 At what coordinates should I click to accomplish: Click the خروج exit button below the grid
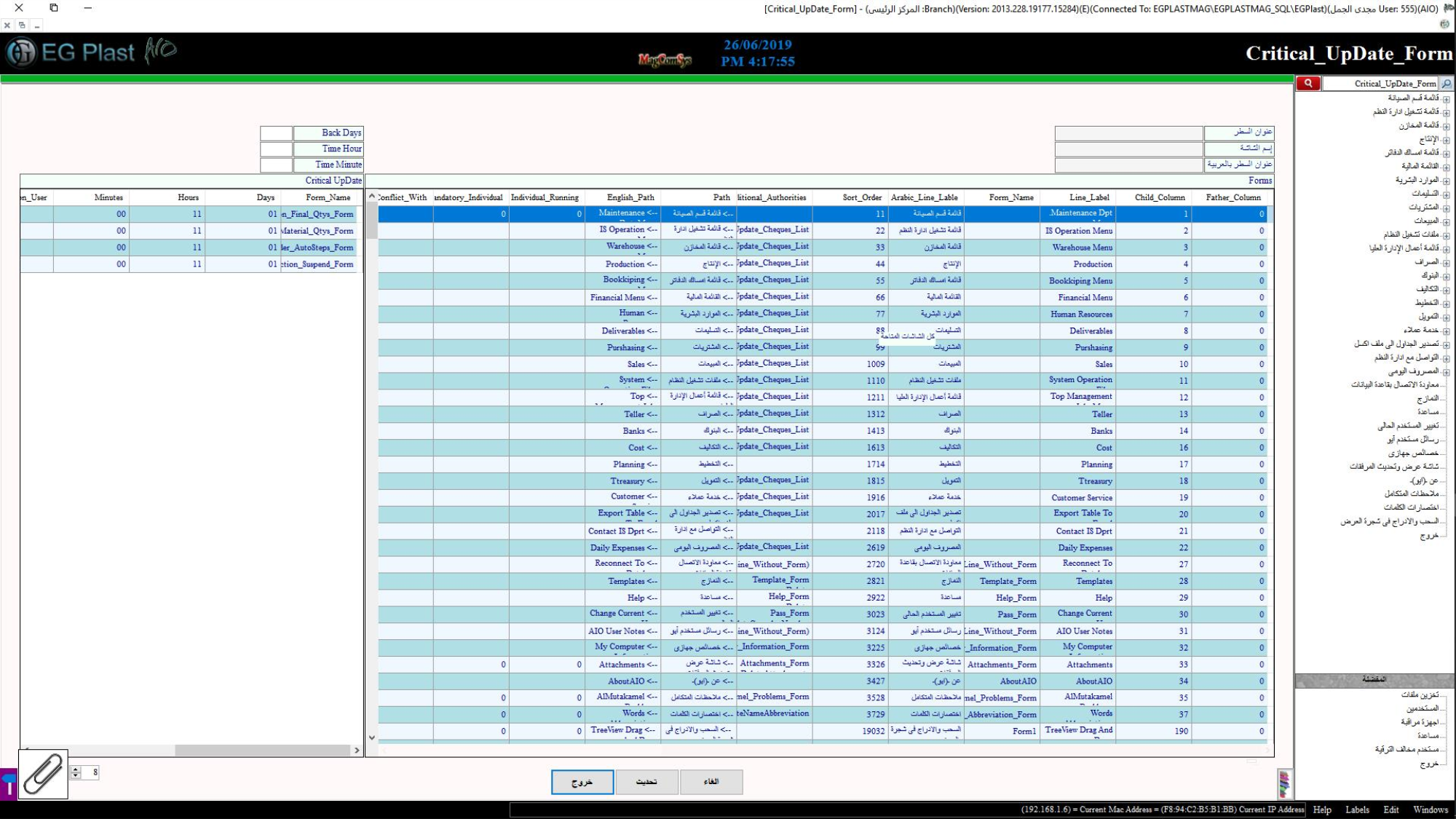point(582,782)
